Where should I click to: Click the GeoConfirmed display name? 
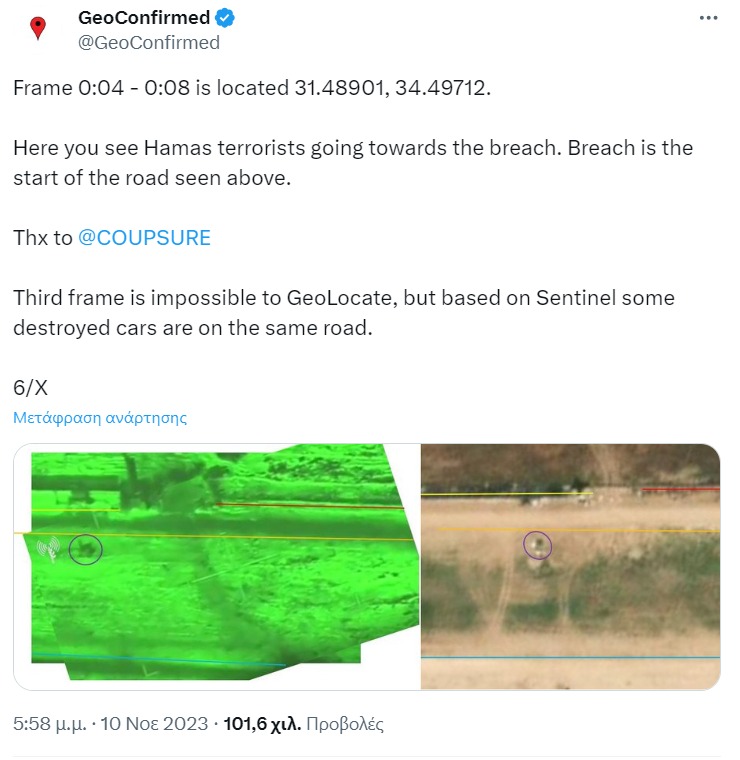[x=143, y=18]
